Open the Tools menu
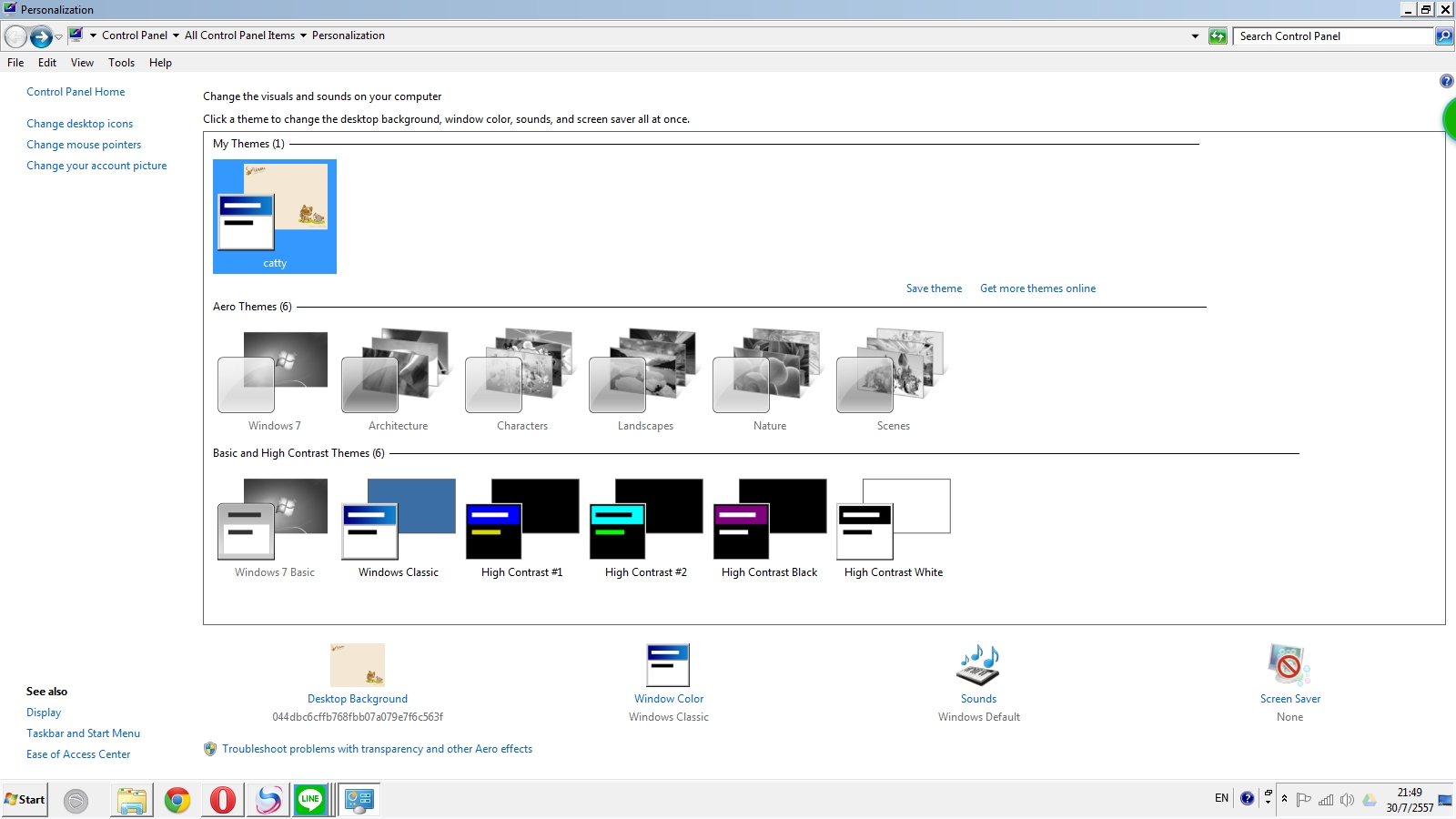Image resolution: width=1456 pixels, height=819 pixels. pyautogui.click(x=121, y=63)
